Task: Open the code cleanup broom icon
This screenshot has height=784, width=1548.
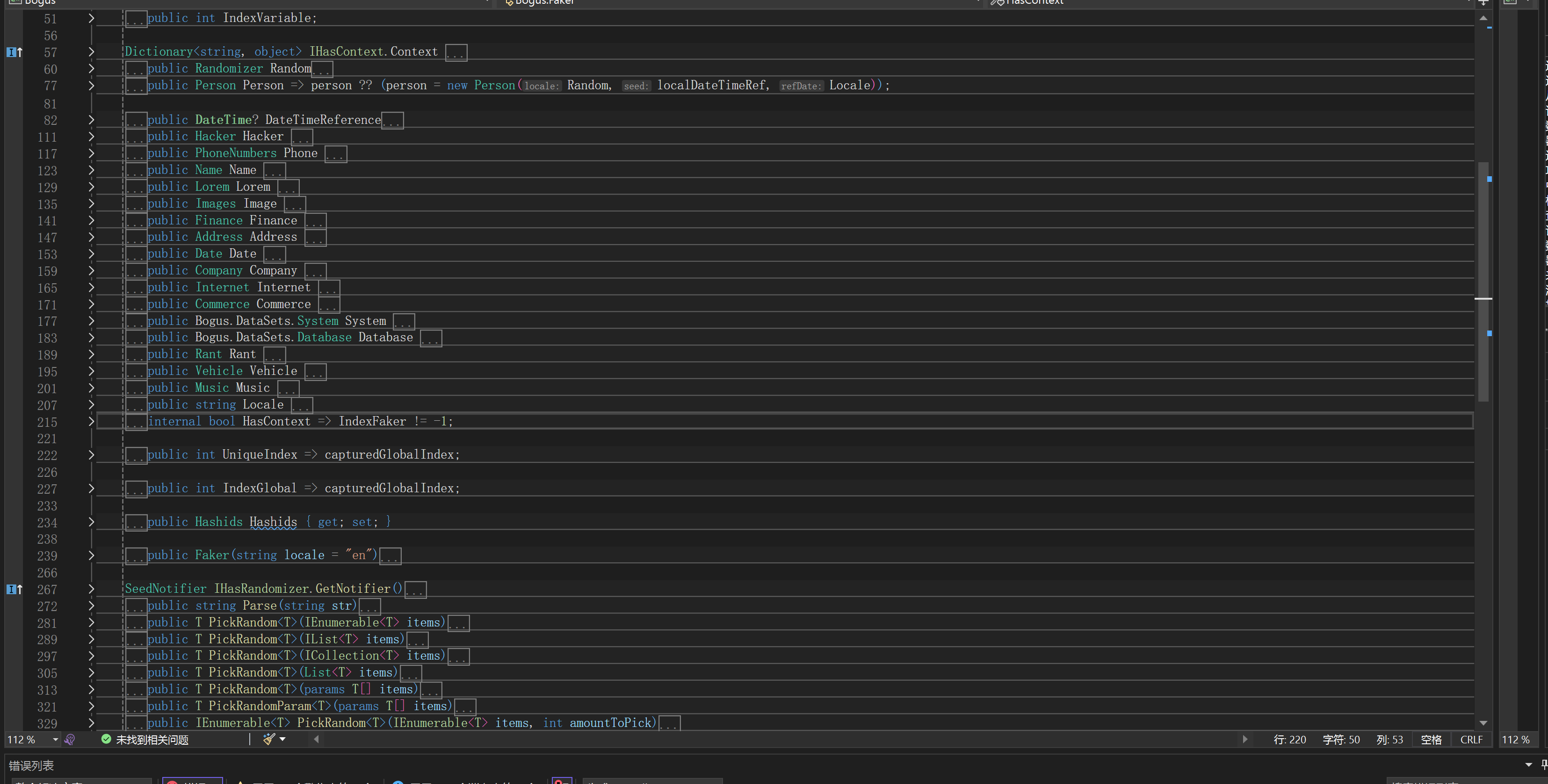Action: 269,739
